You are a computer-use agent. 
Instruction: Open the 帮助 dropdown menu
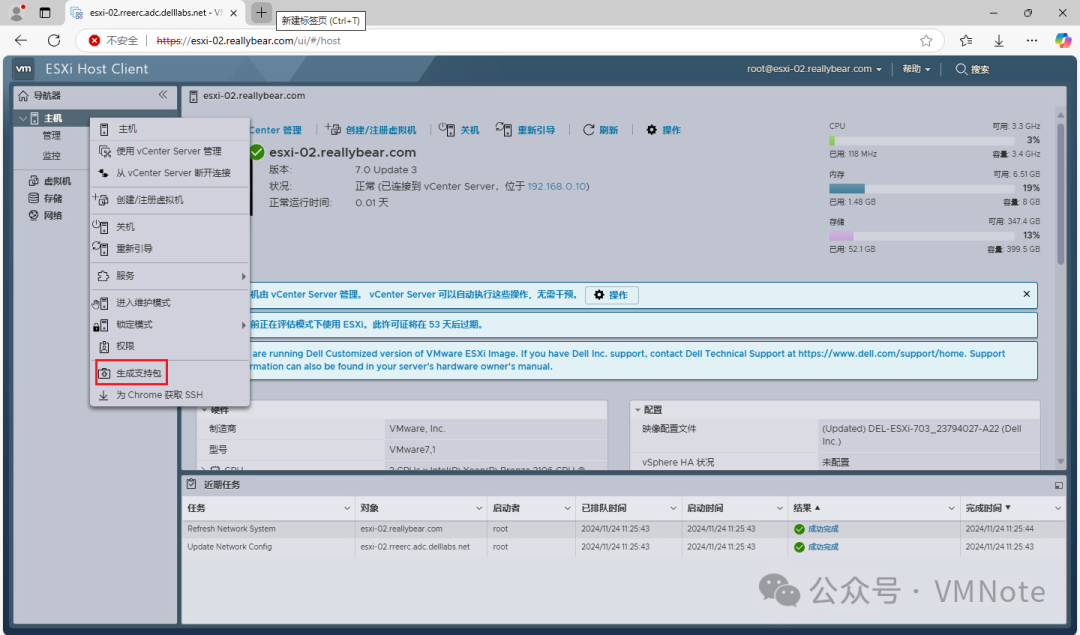coord(916,69)
